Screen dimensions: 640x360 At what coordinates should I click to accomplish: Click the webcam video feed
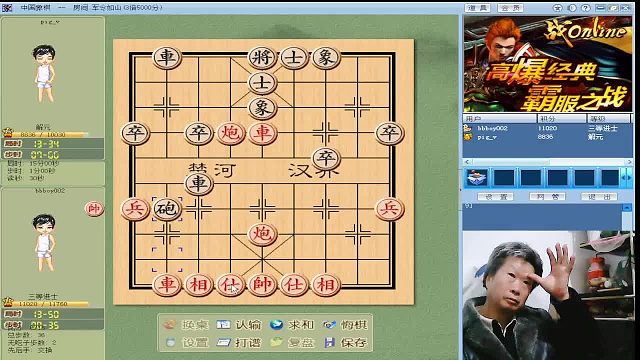[x=548, y=296]
